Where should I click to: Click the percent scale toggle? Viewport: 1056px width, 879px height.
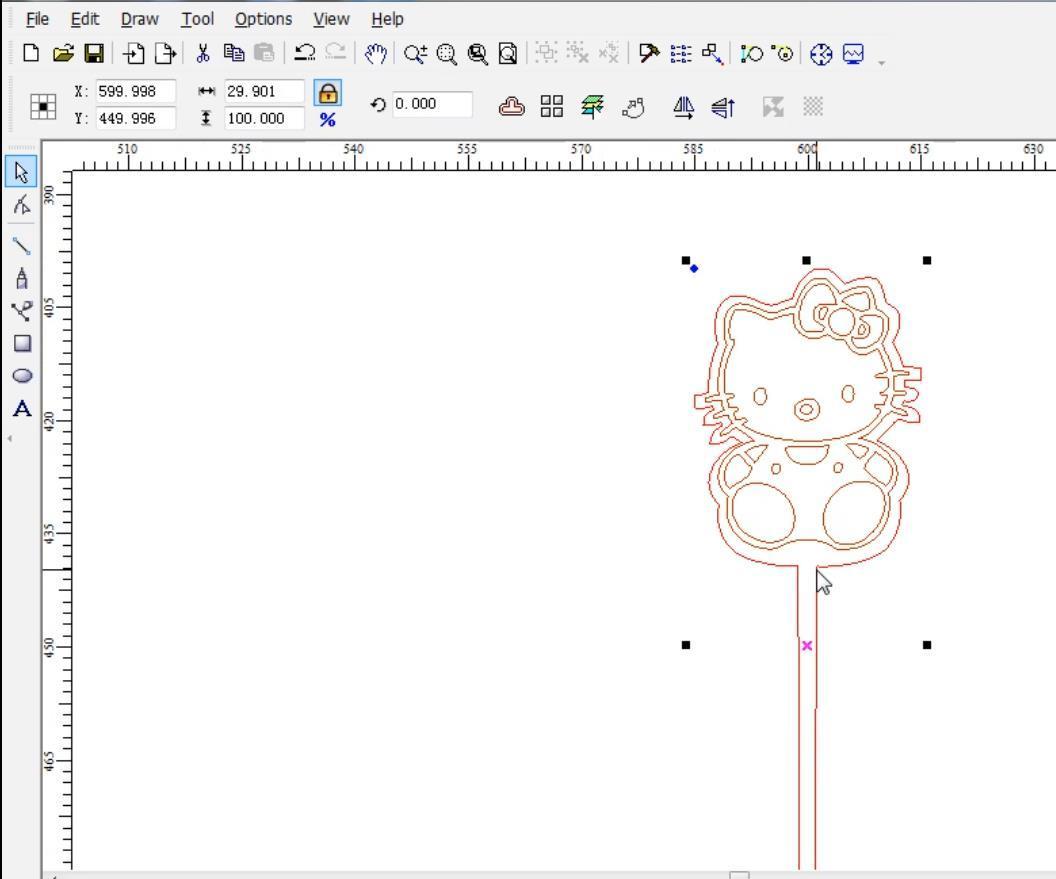point(329,119)
